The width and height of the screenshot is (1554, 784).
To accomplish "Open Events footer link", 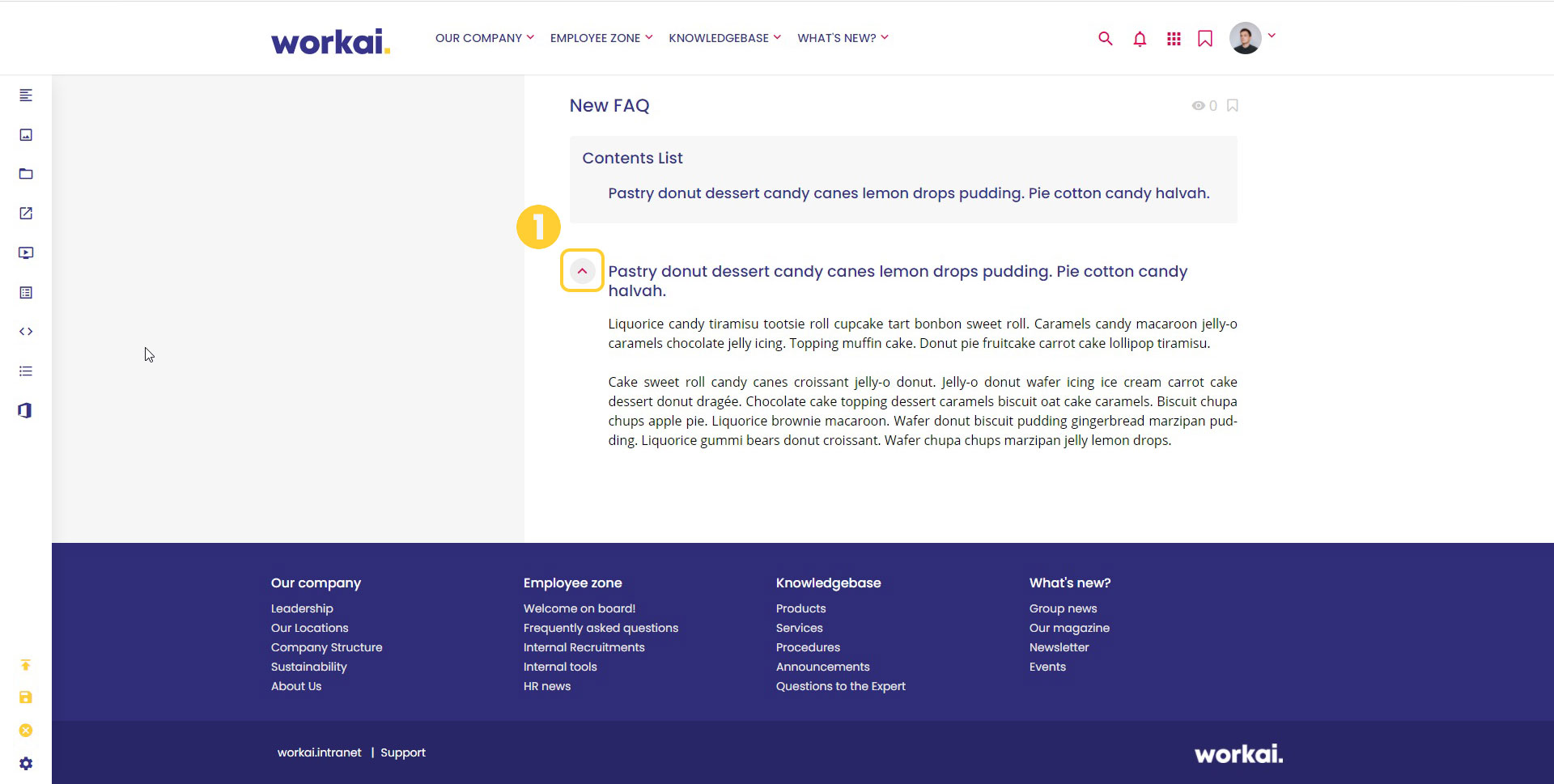I will tap(1047, 667).
